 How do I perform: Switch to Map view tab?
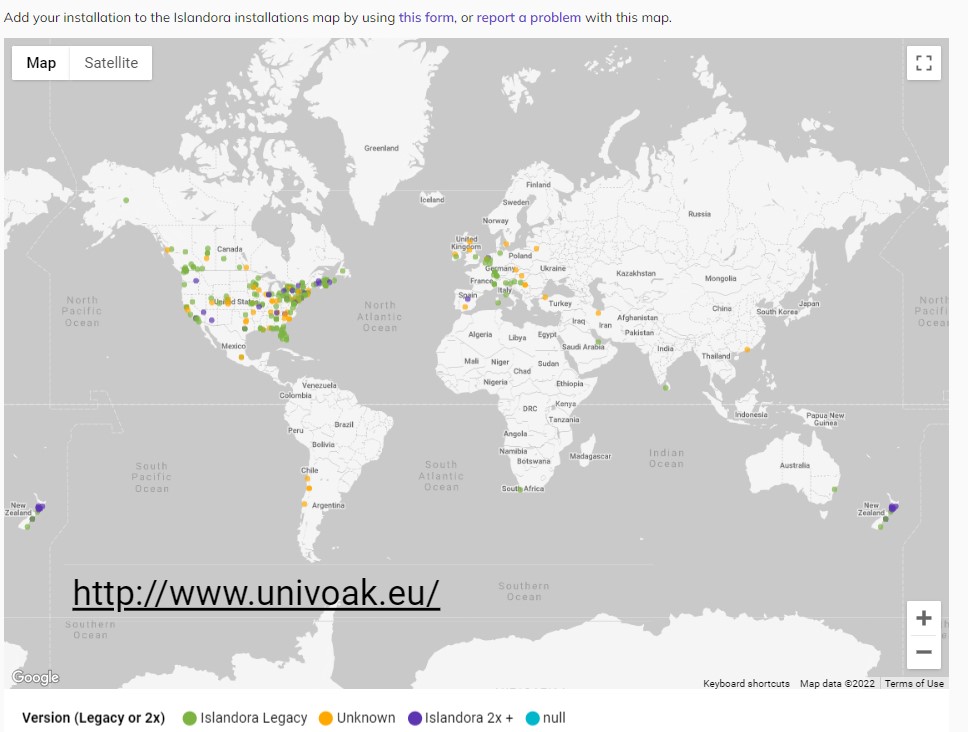(41, 63)
